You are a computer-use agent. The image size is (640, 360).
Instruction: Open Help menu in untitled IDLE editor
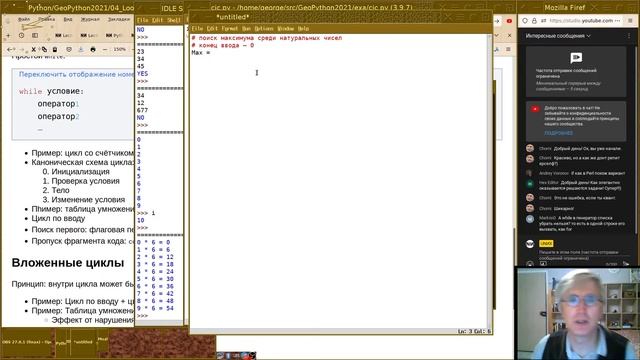[303, 29]
